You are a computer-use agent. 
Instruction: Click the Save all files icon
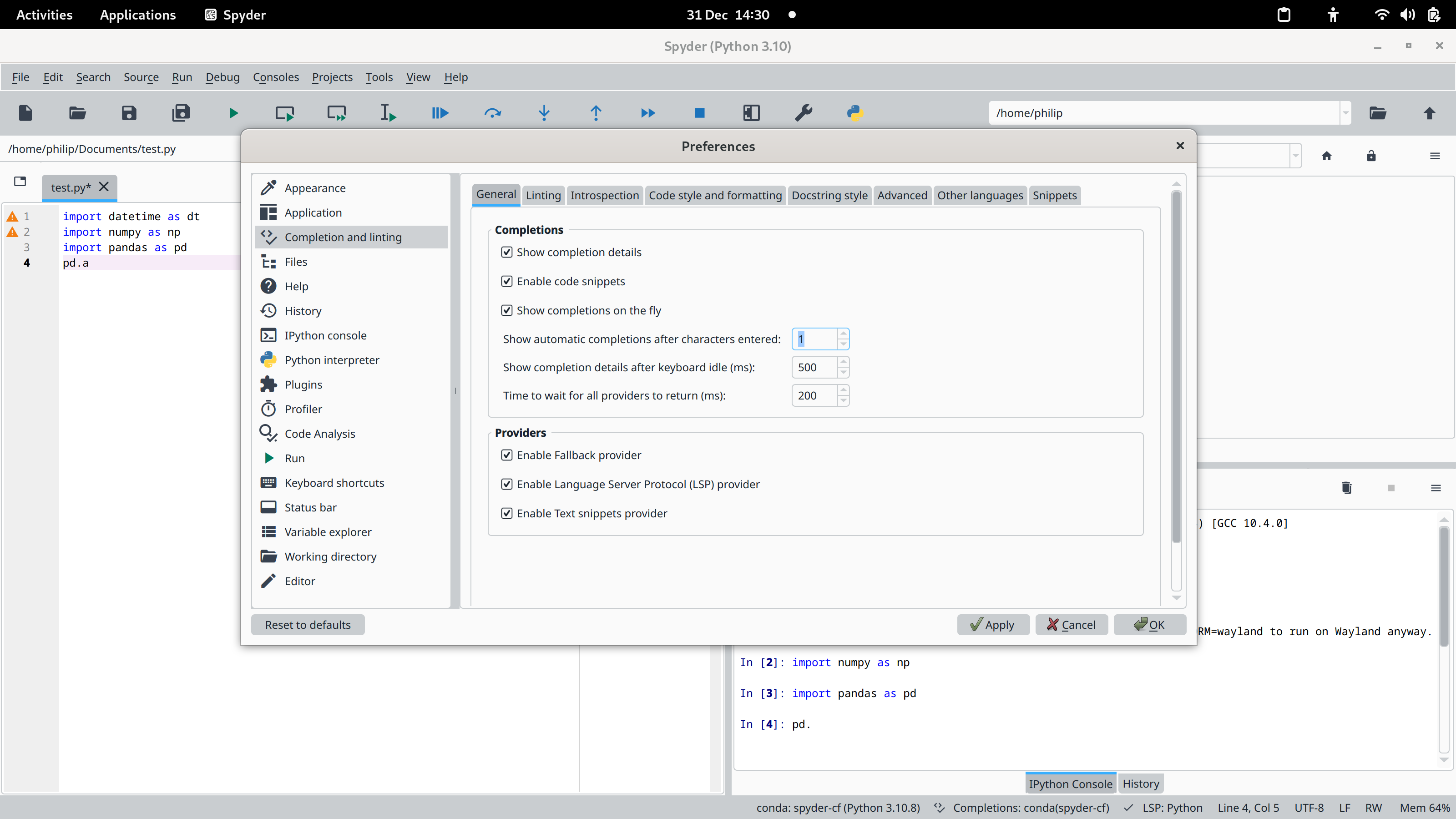point(181,113)
